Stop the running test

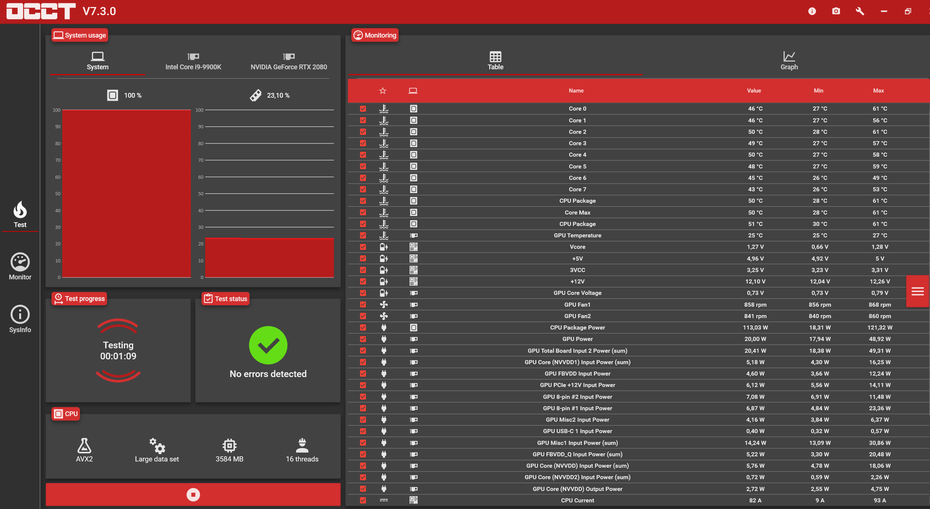193,494
